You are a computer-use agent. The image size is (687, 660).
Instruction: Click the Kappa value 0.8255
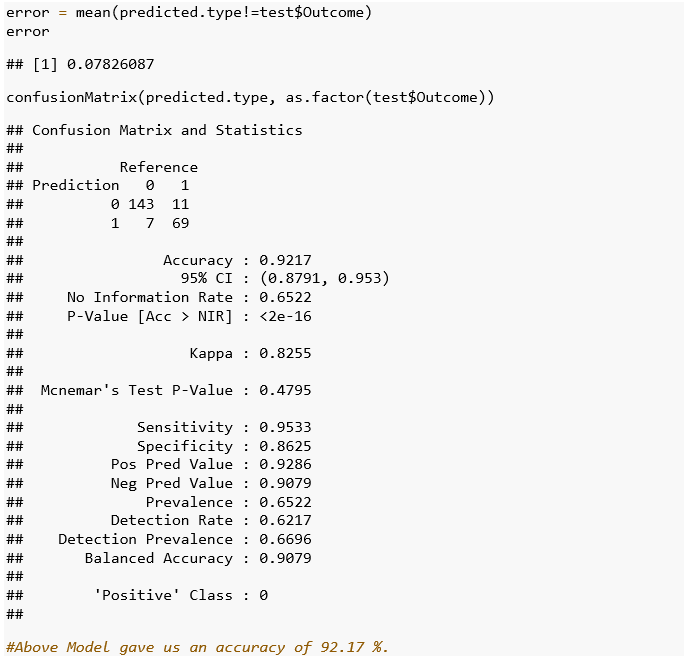point(285,353)
